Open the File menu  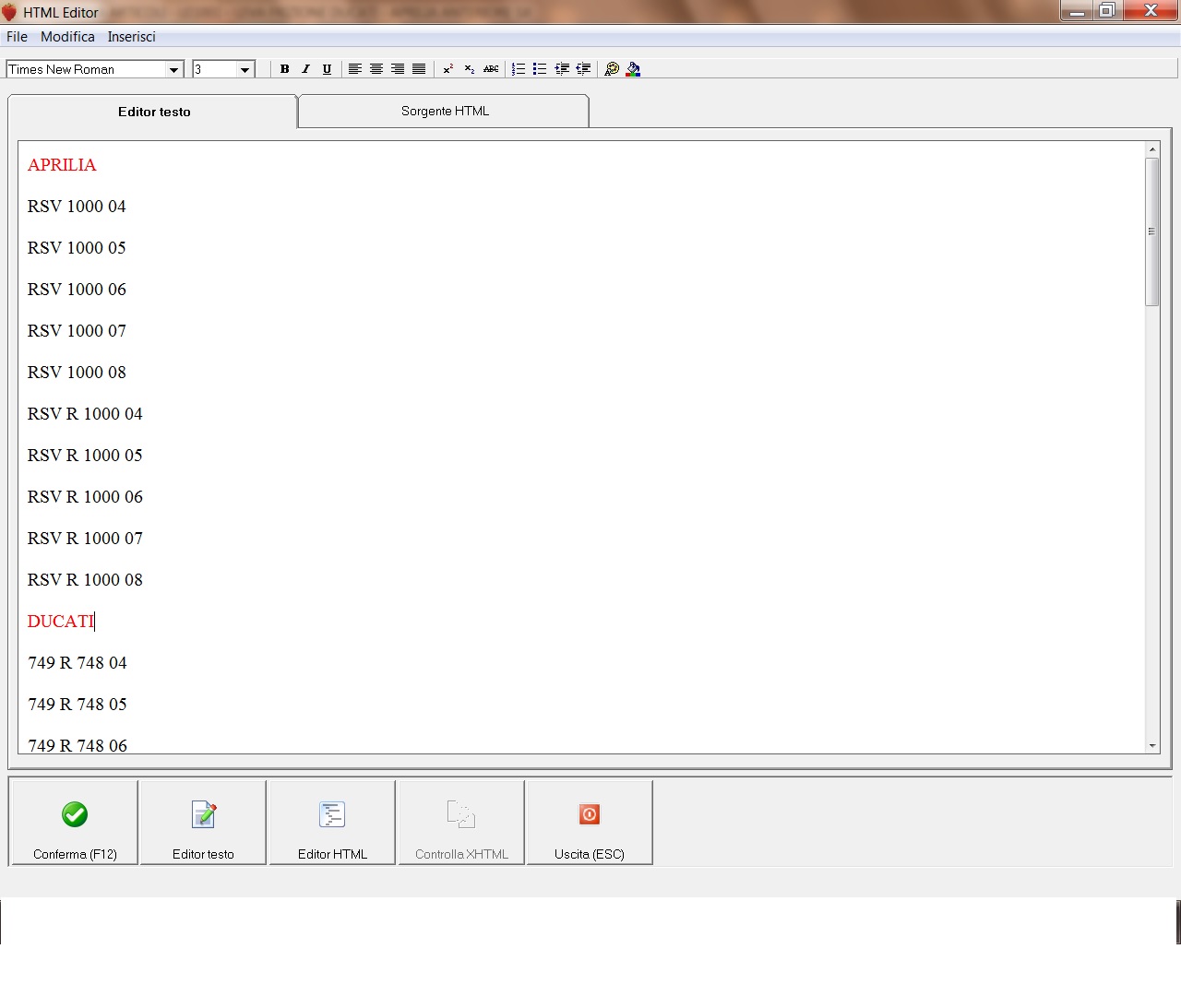point(17,37)
